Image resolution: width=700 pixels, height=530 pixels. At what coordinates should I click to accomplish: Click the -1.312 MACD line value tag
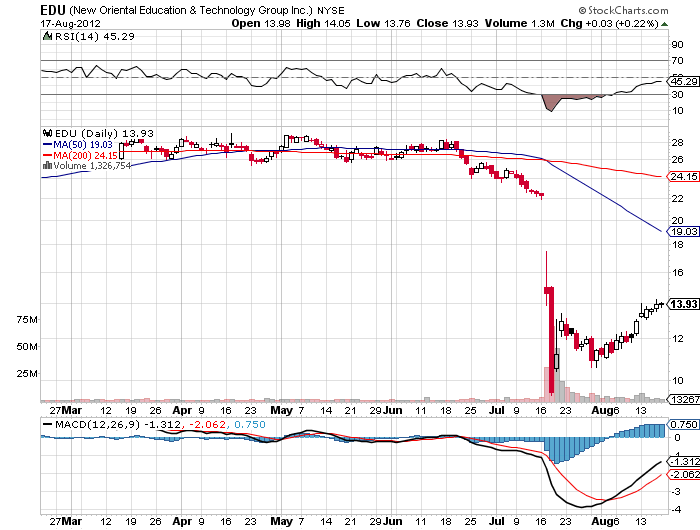682,461
